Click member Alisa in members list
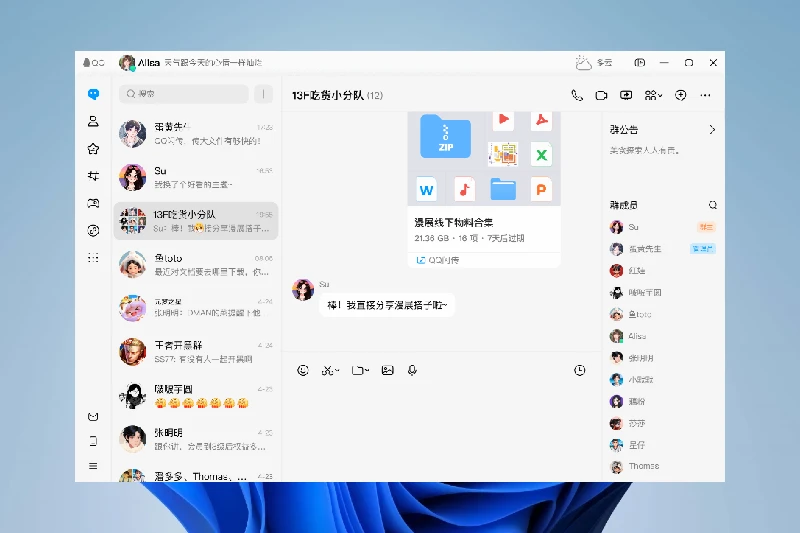Image resolution: width=800 pixels, height=533 pixels. point(662,336)
